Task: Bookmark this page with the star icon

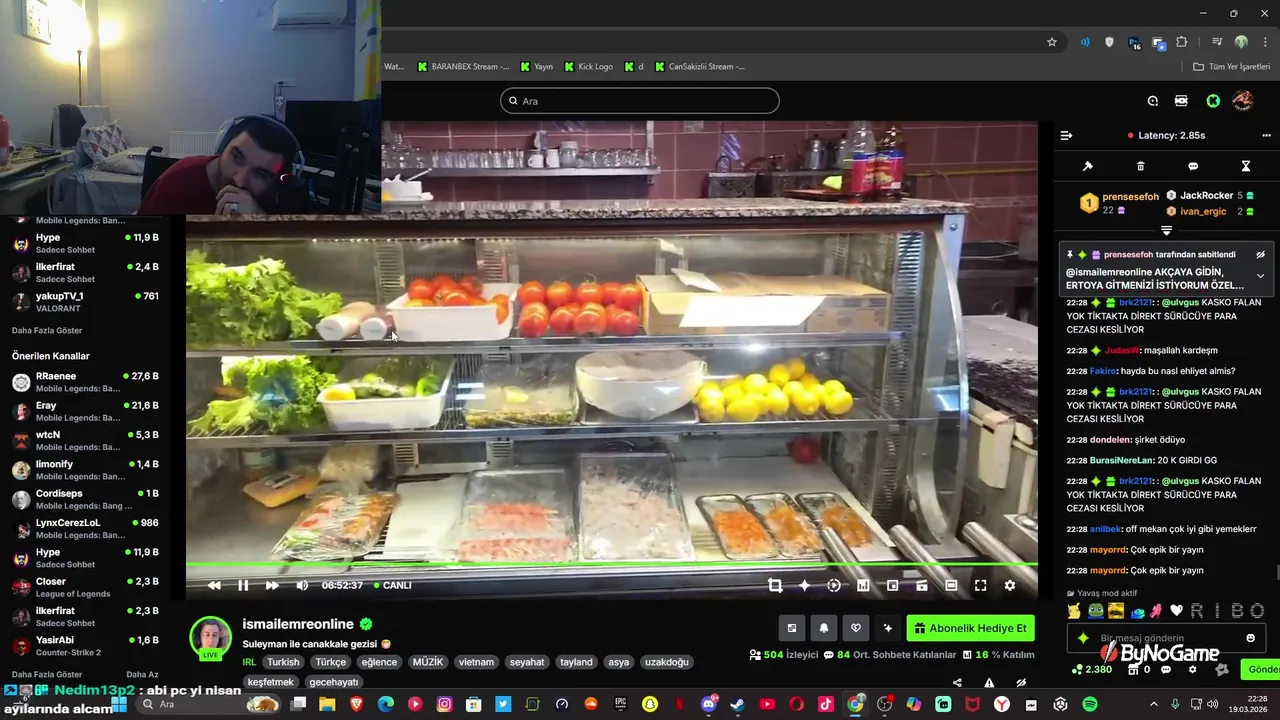Action: [1052, 42]
